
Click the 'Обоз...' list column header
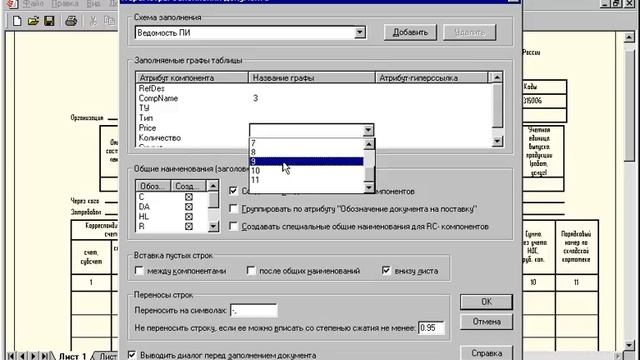point(153,186)
